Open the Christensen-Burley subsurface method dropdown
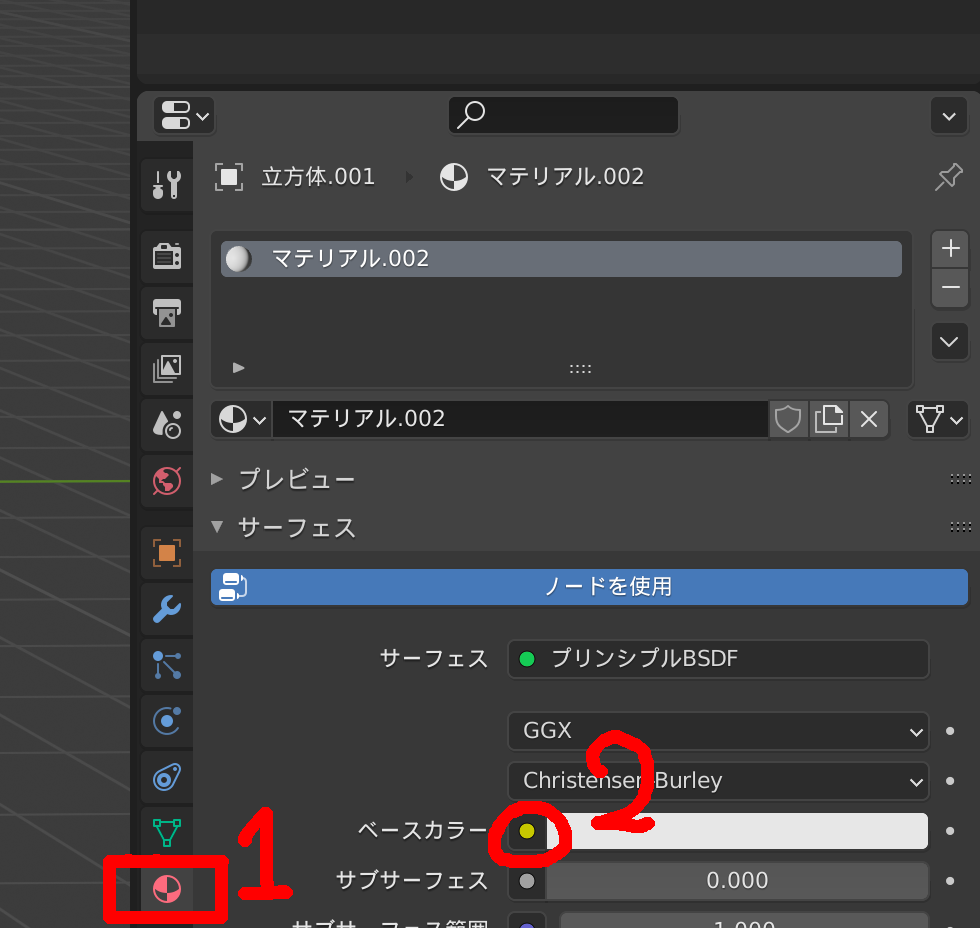Screen dimensions: 980x928 tap(717, 781)
